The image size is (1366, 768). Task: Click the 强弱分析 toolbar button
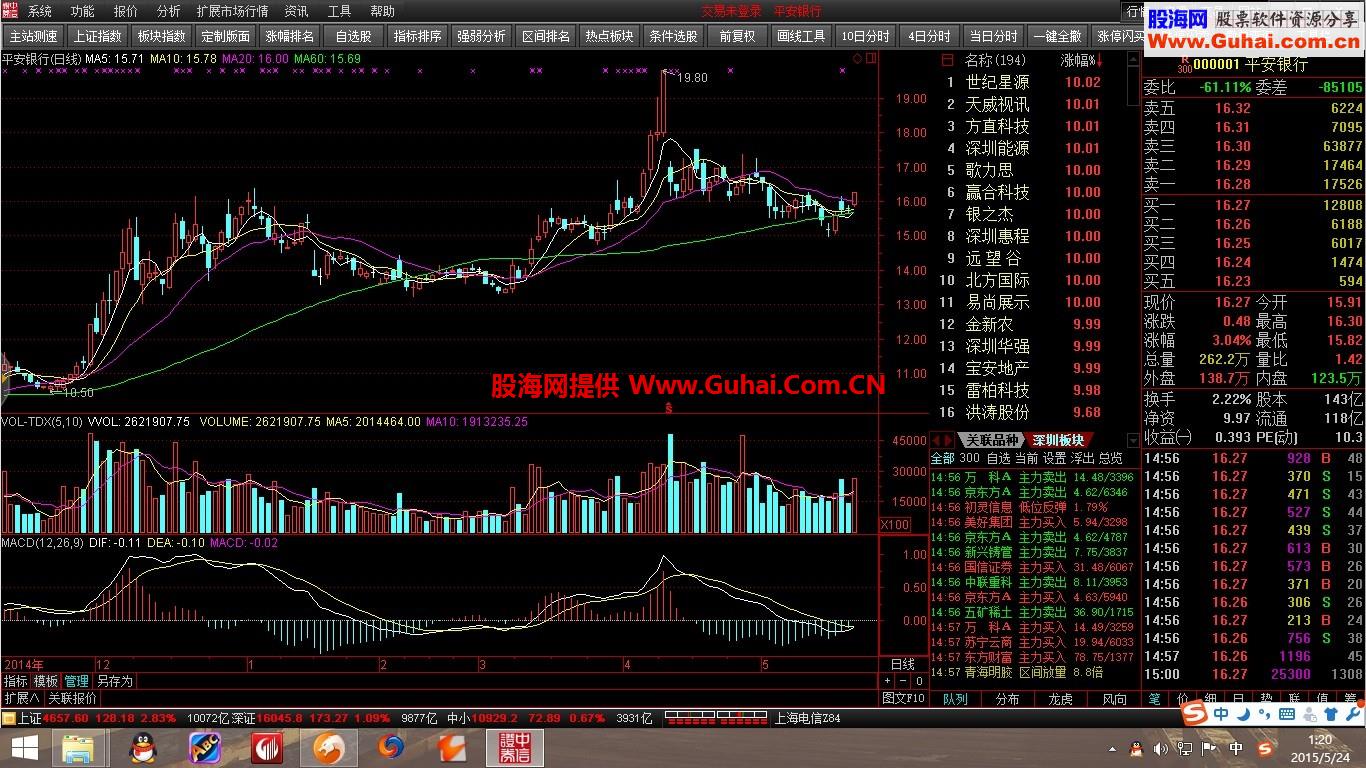(x=482, y=36)
